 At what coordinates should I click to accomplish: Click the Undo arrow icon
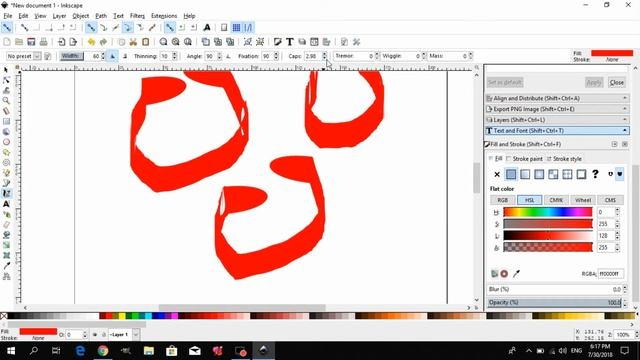pyautogui.click(x=91, y=42)
